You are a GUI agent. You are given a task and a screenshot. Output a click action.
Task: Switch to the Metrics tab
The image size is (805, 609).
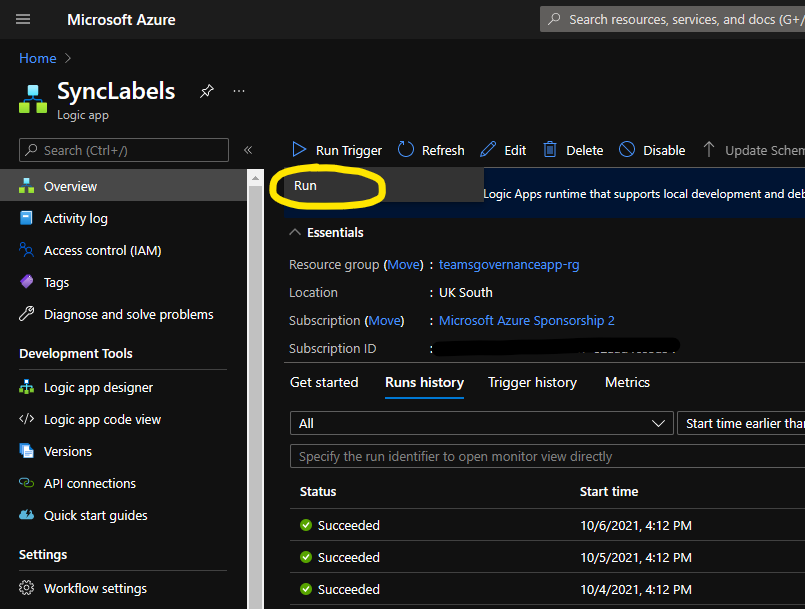[627, 383]
